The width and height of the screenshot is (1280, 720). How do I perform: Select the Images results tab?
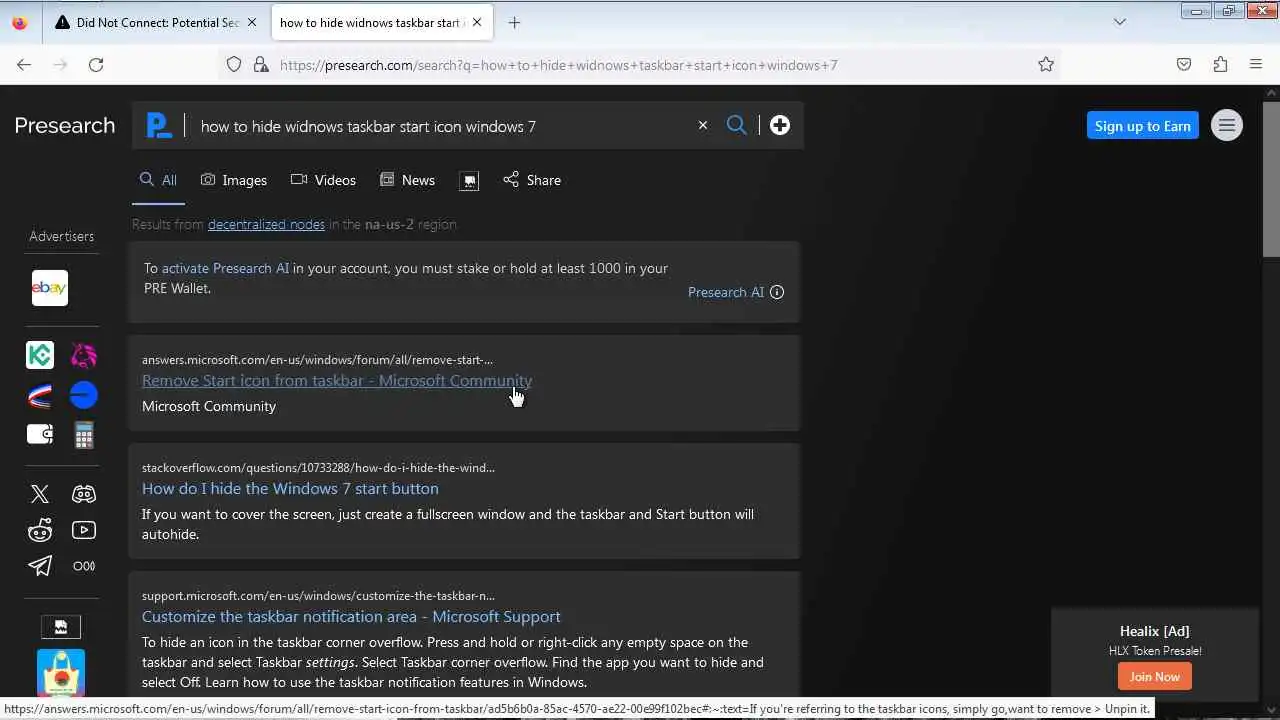click(x=234, y=180)
